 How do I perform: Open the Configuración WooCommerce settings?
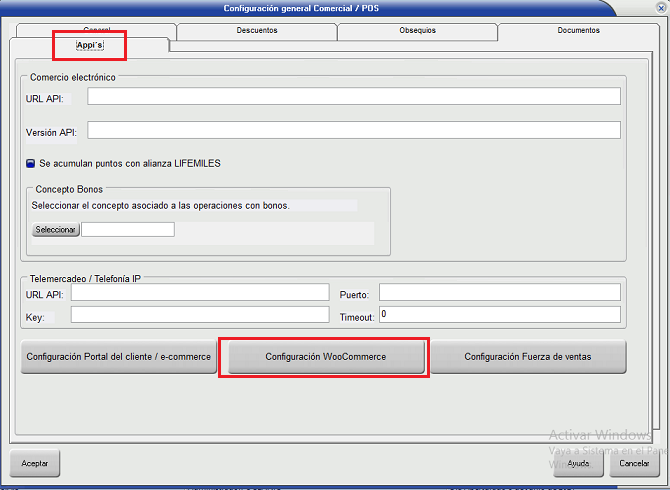[x=325, y=357]
